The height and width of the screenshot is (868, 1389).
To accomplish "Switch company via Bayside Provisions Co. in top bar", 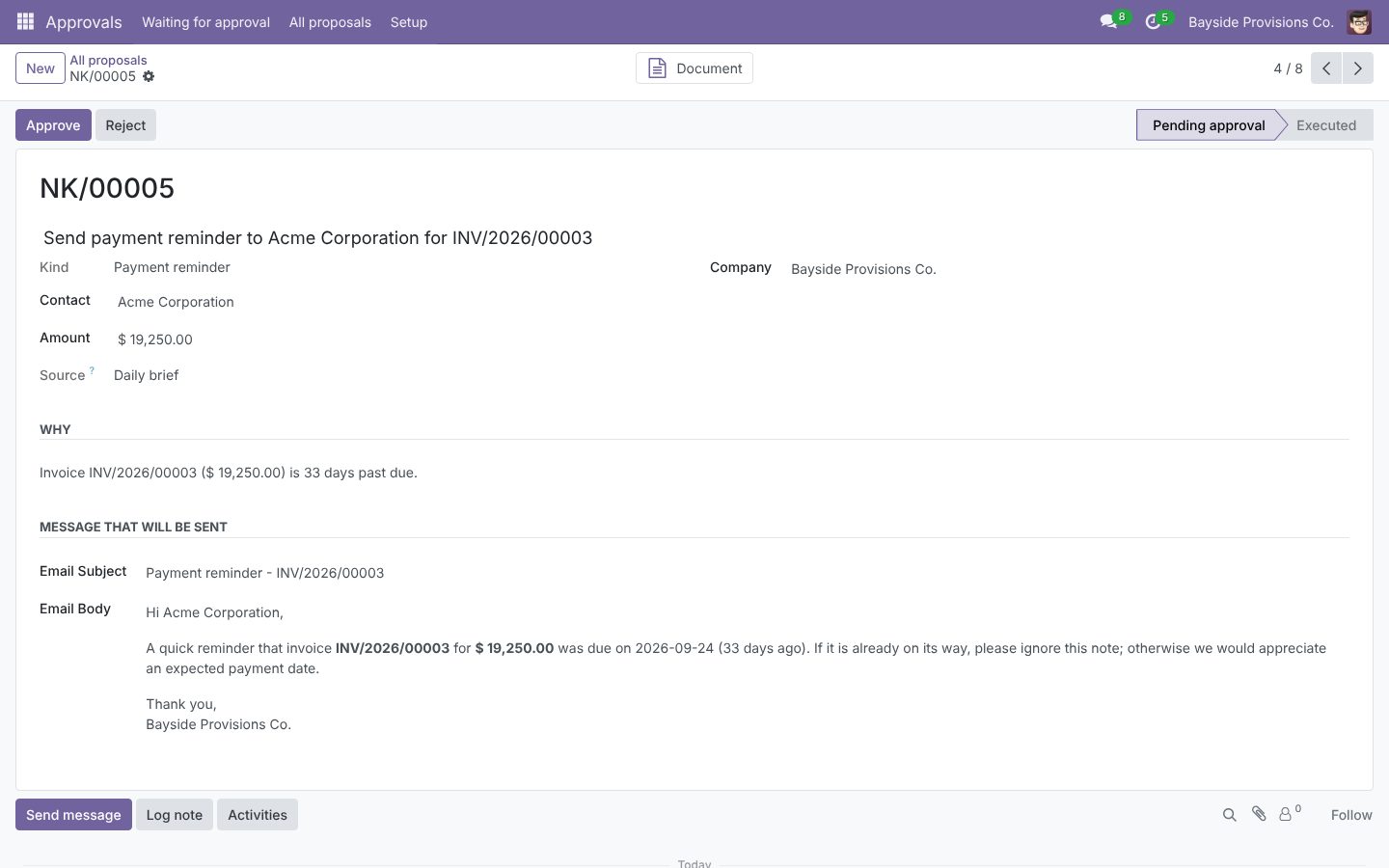I will point(1261,21).
